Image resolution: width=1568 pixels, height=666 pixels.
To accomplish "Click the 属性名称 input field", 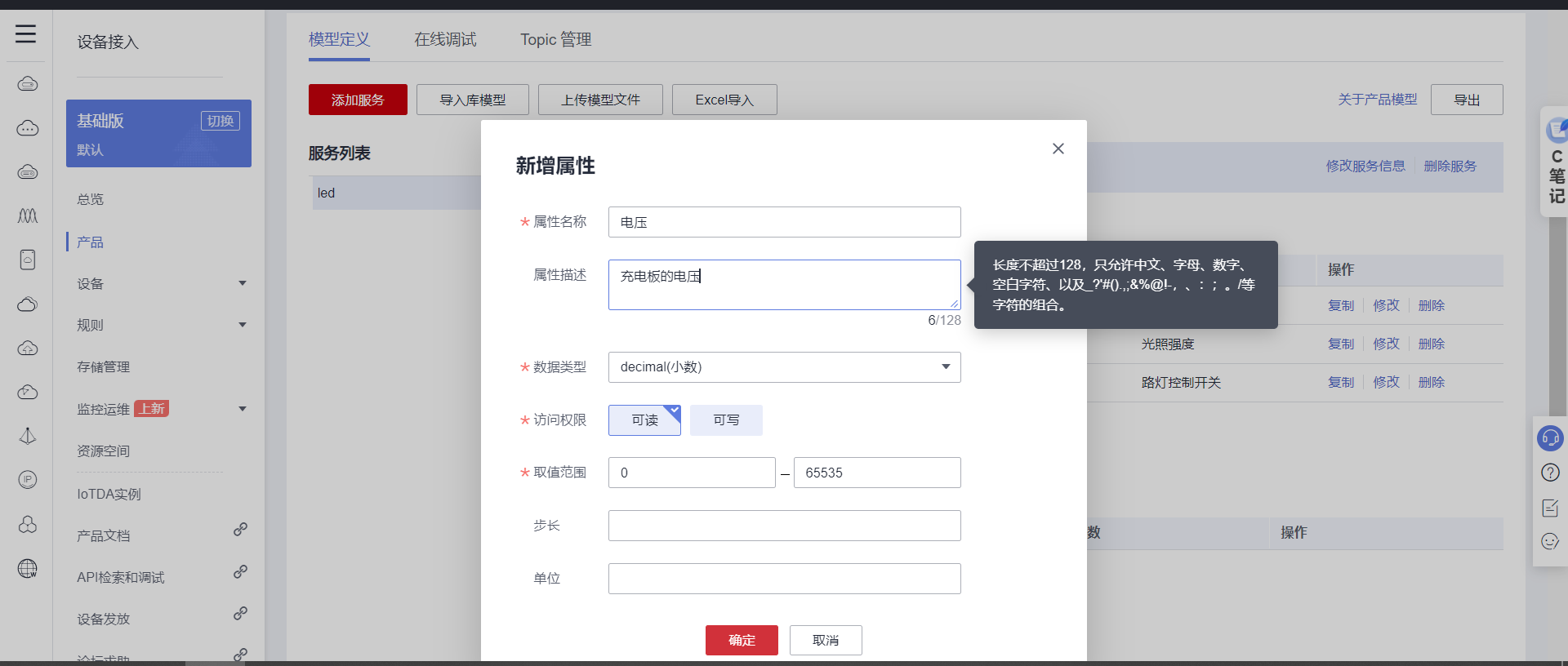I will point(784,222).
